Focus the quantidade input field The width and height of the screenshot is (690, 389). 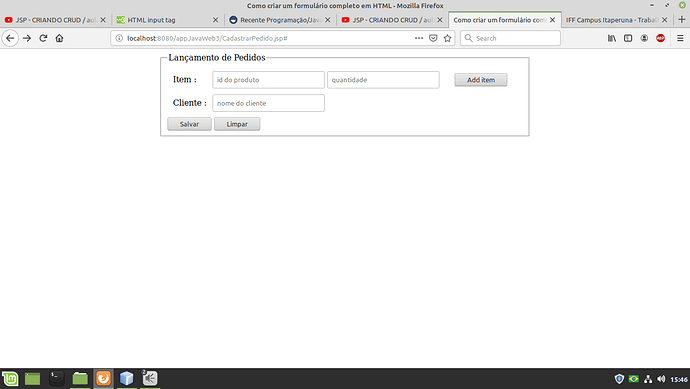point(383,80)
